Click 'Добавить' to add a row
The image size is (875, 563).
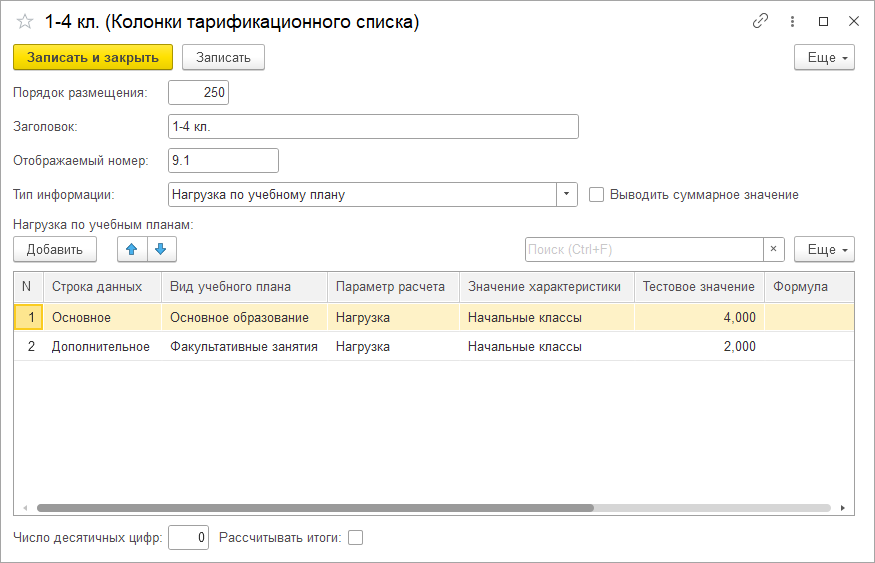[55, 249]
